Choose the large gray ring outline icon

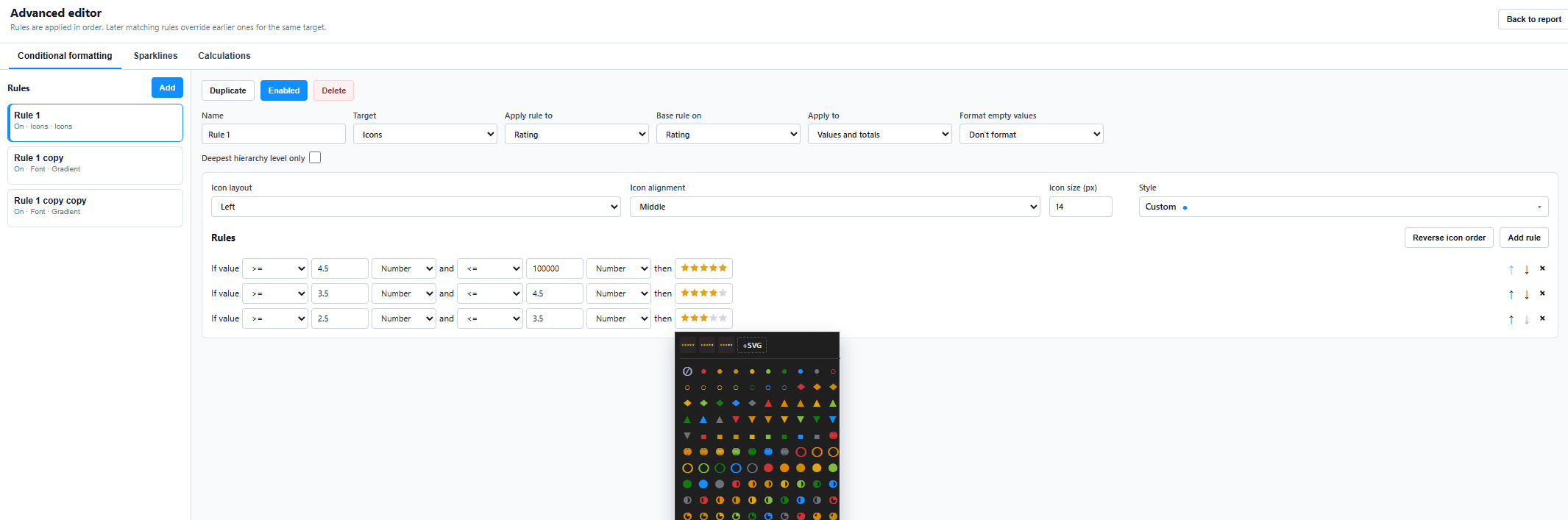pyautogui.click(x=752, y=468)
